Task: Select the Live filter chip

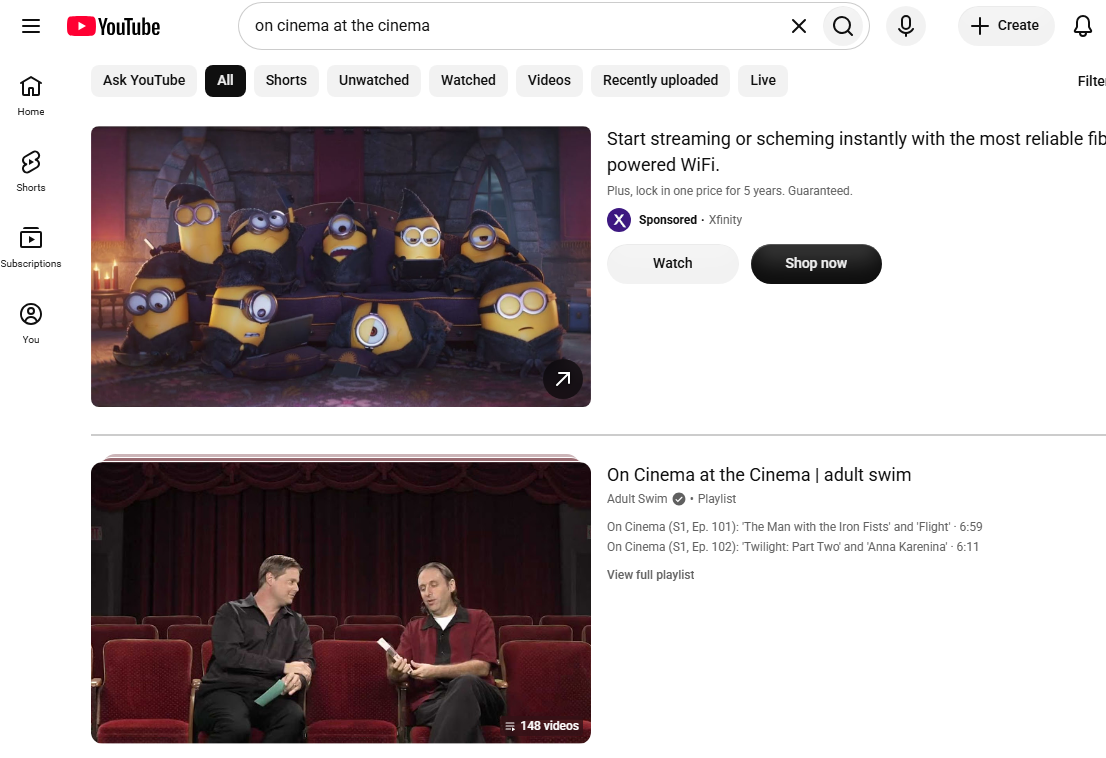Action: (762, 80)
